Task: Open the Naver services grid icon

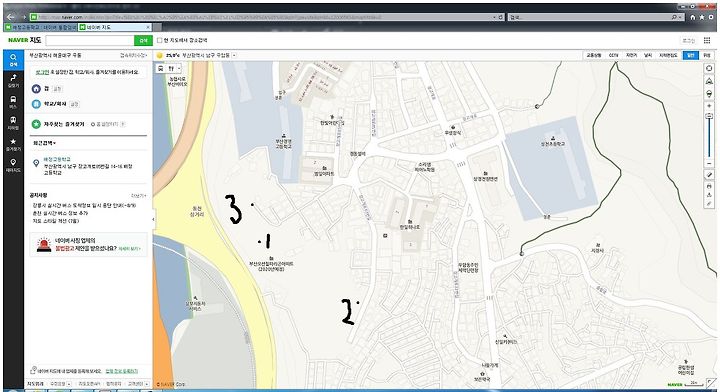Action: click(708, 40)
